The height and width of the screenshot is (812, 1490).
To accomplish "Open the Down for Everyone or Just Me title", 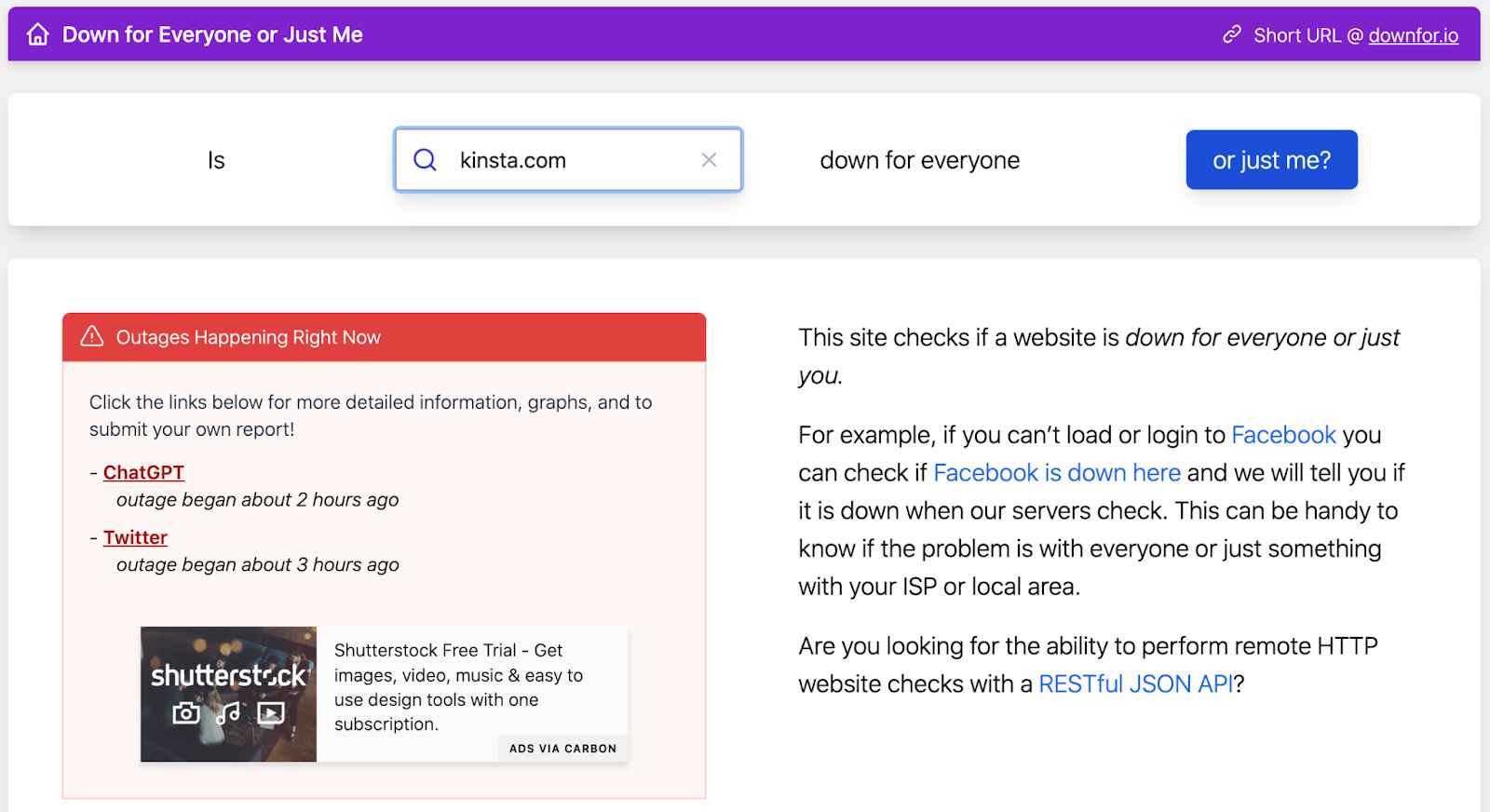I will pyautogui.click(x=212, y=34).
